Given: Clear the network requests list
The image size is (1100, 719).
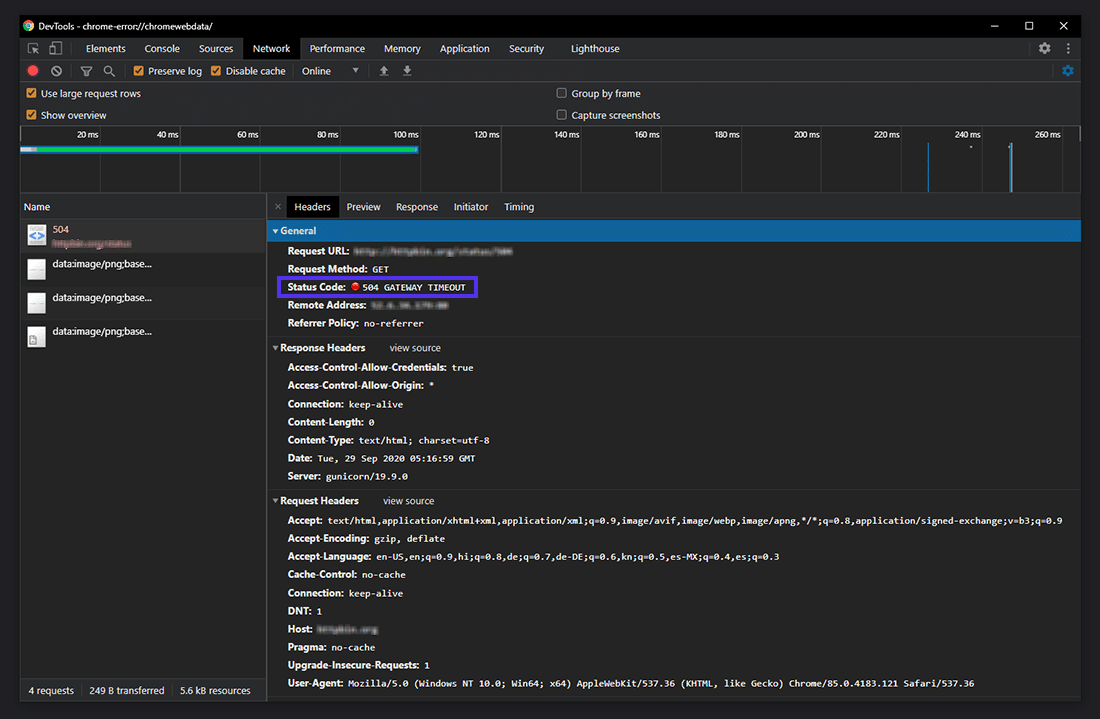Looking at the screenshot, I should pos(56,70).
